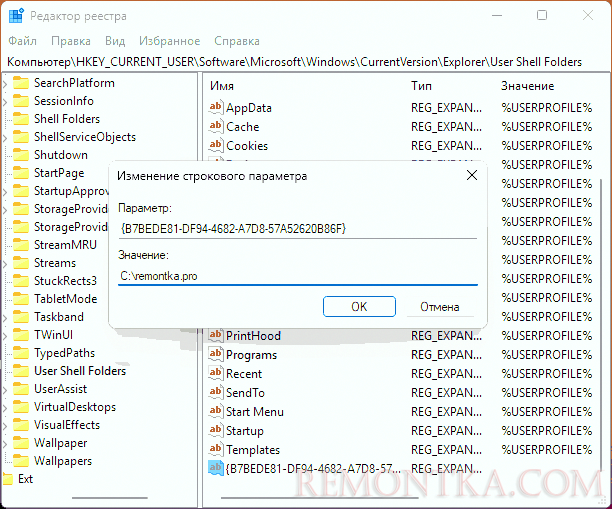Select the SessionInfo folder icon
612x509 pixels.
pos(21,101)
